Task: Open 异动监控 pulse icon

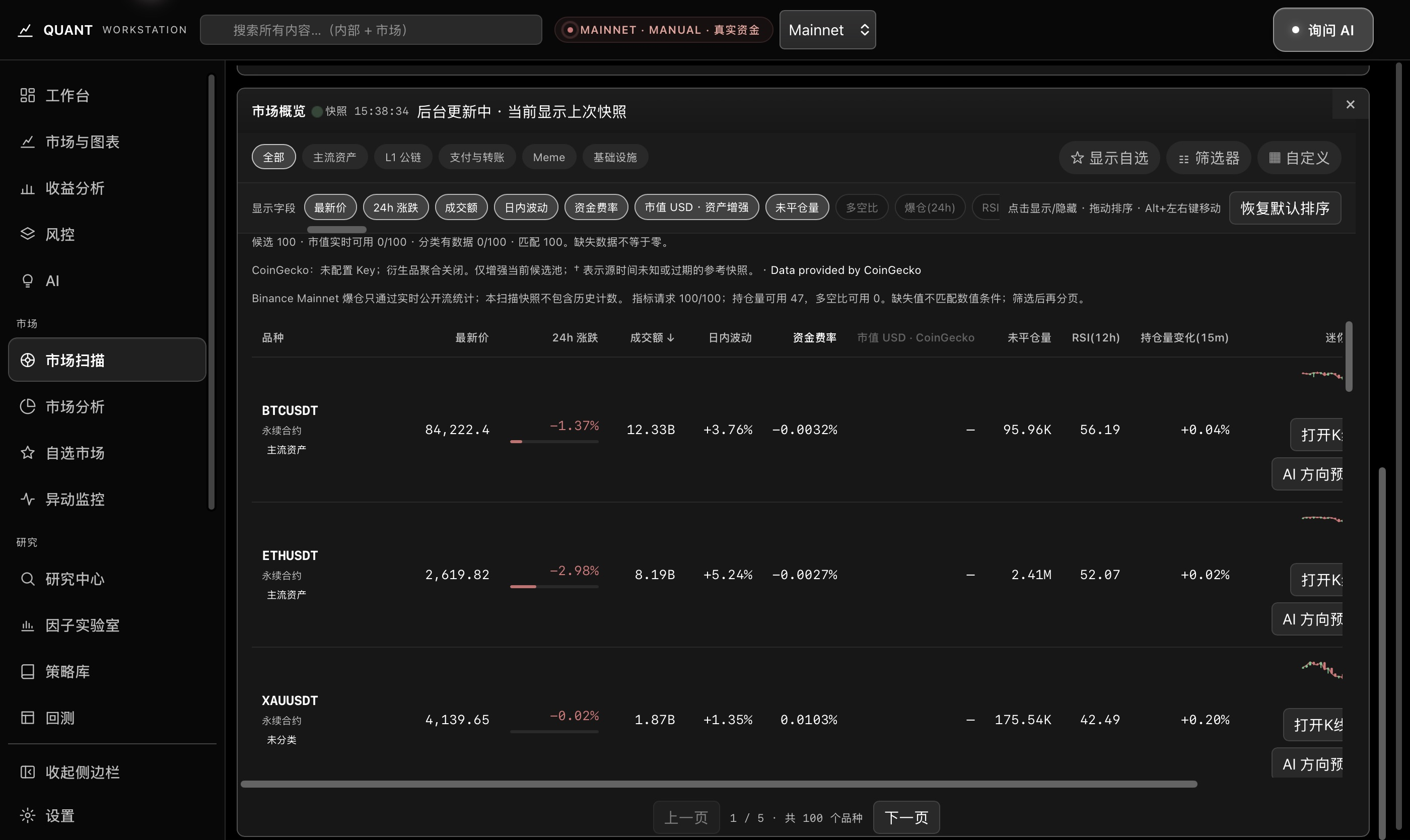Action: (x=27, y=499)
